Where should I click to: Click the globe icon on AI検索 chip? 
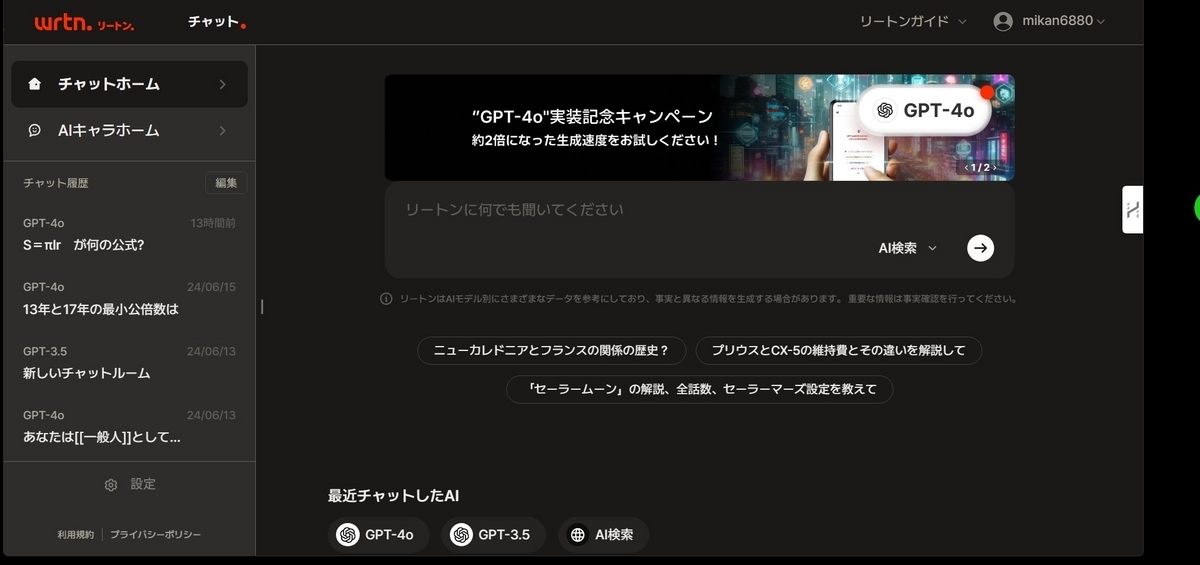coord(578,535)
